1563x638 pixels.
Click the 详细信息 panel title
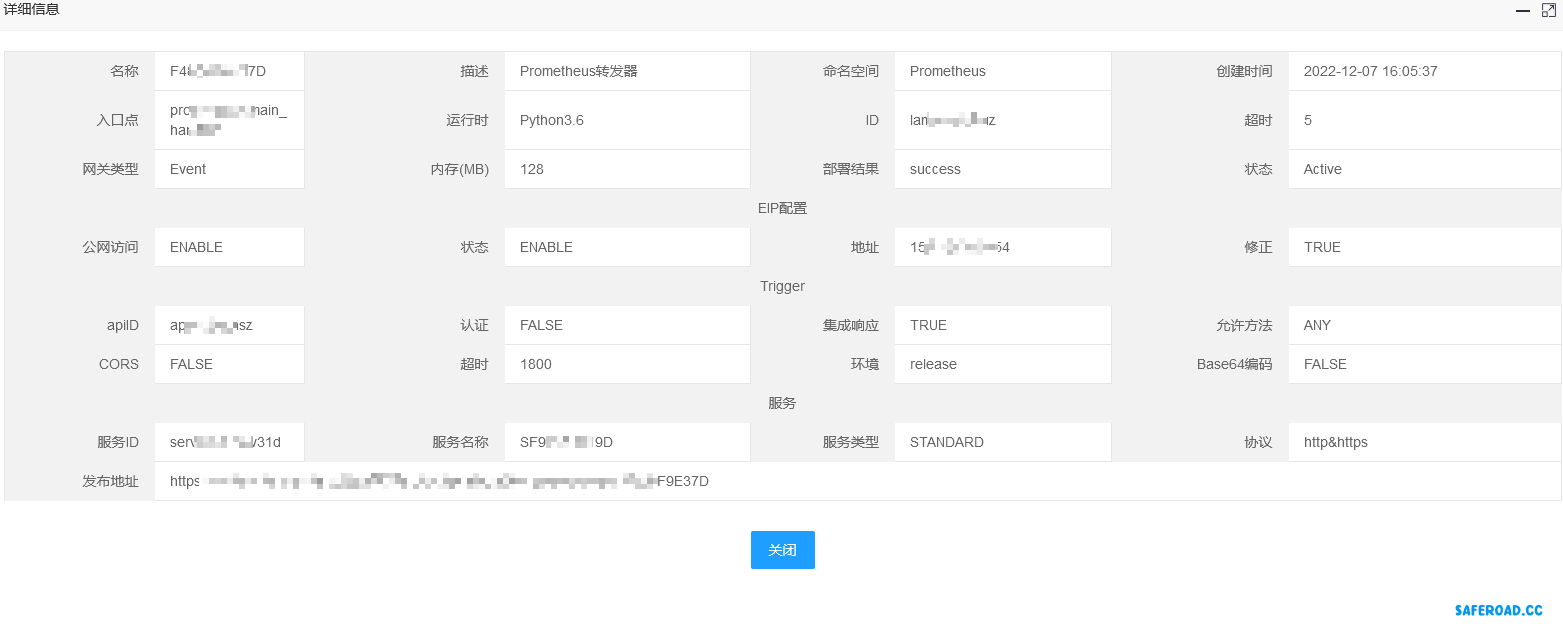click(x=31, y=9)
